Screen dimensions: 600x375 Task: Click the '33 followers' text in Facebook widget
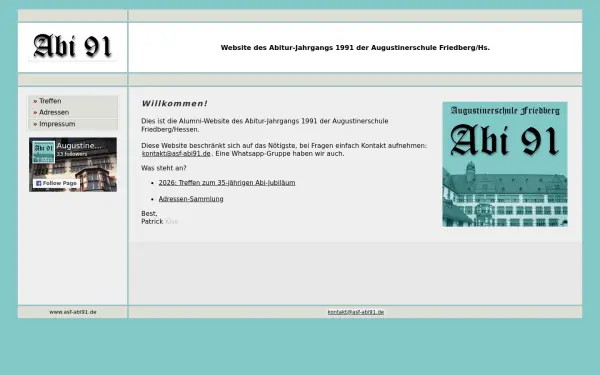(x=72, y=154)
